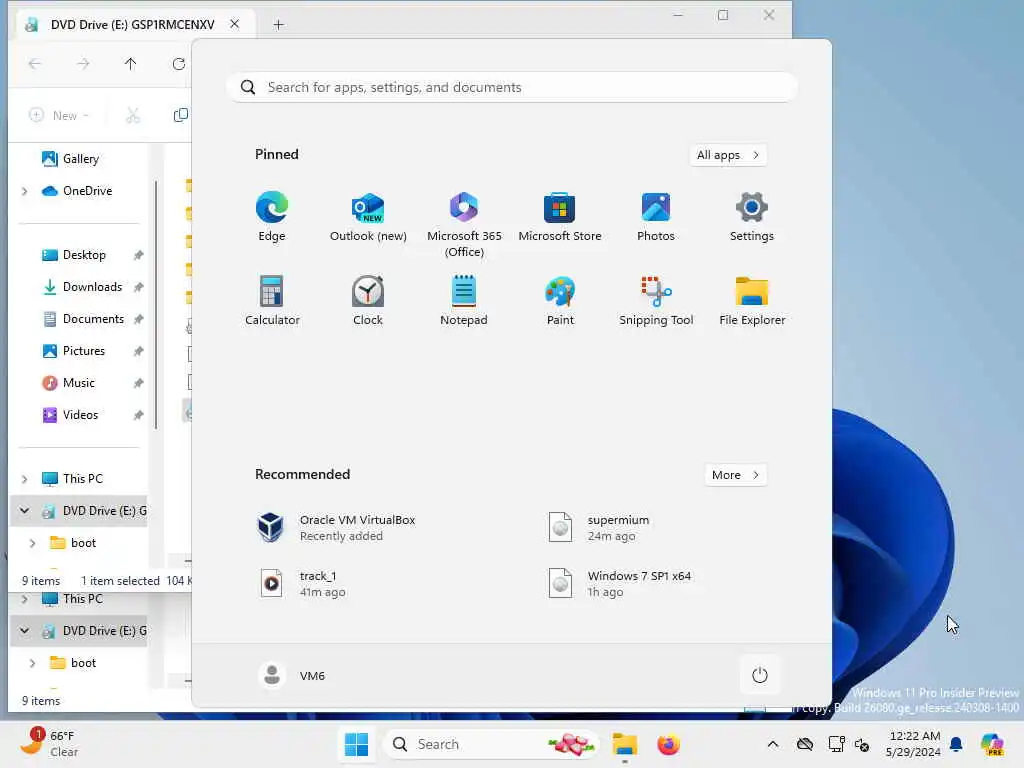Open Paint from pinned apps
This screenshot has width=1024, height=768.
coord(560,300)
